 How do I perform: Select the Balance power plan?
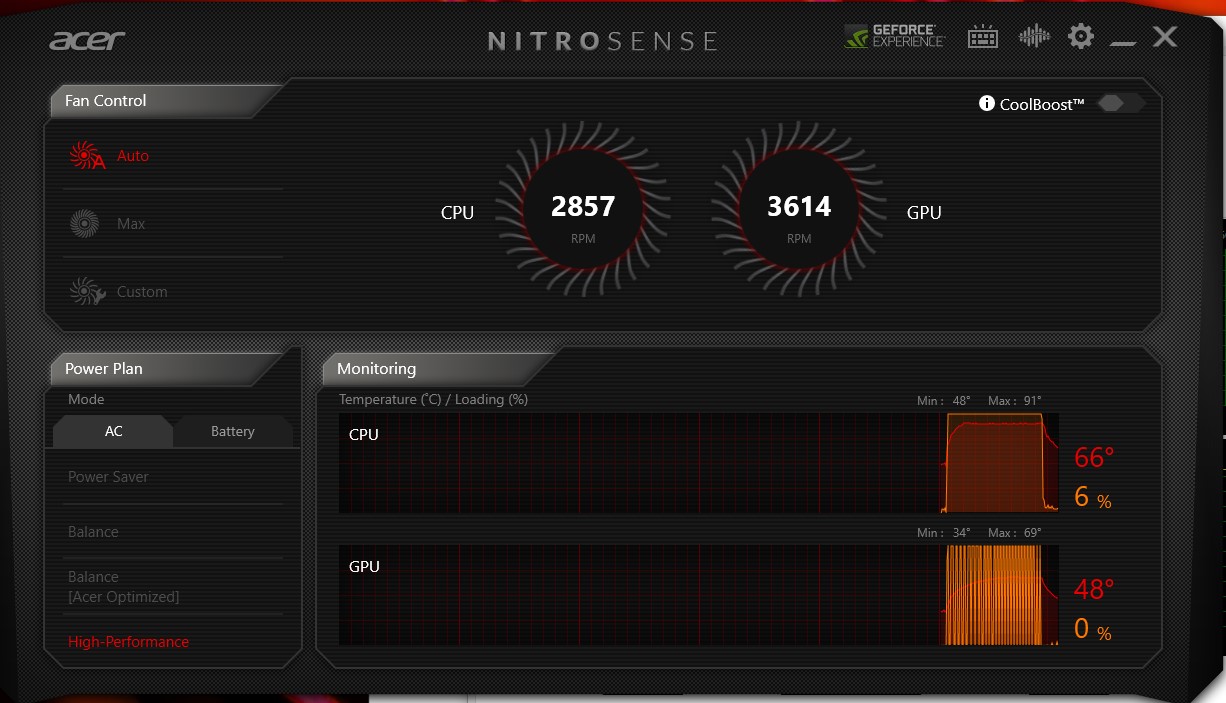click(x=93, y=532)
